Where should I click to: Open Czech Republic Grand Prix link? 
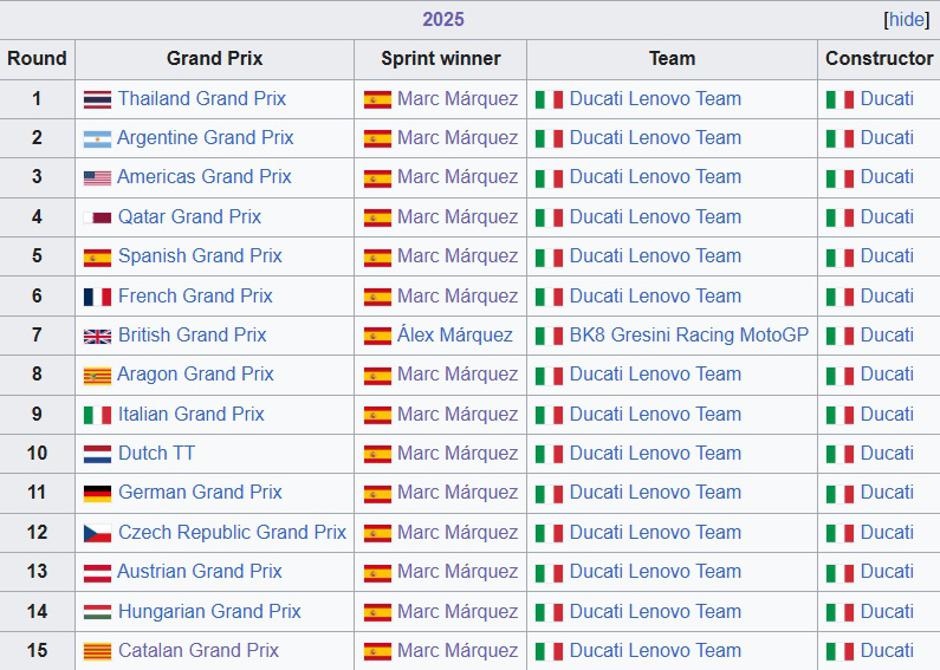tap(232, 532)
